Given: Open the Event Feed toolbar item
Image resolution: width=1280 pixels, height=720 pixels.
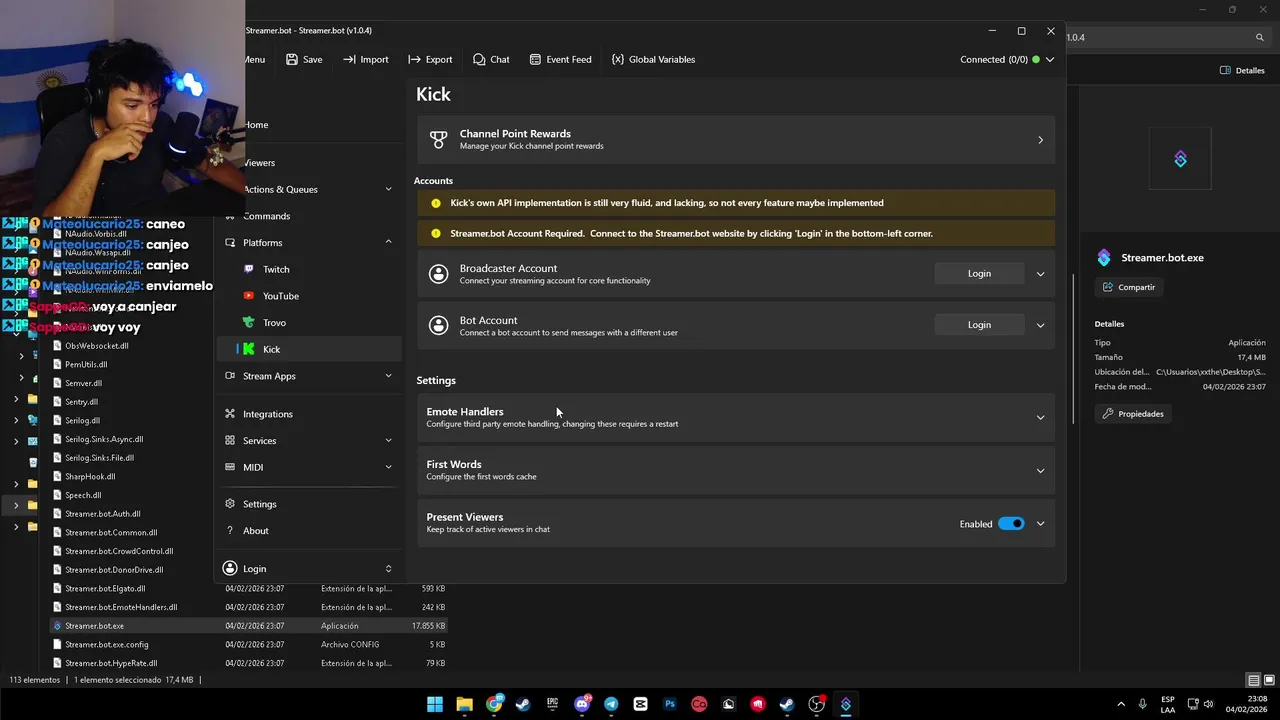Looking at the screenshot, I should (x=560, y=59).
